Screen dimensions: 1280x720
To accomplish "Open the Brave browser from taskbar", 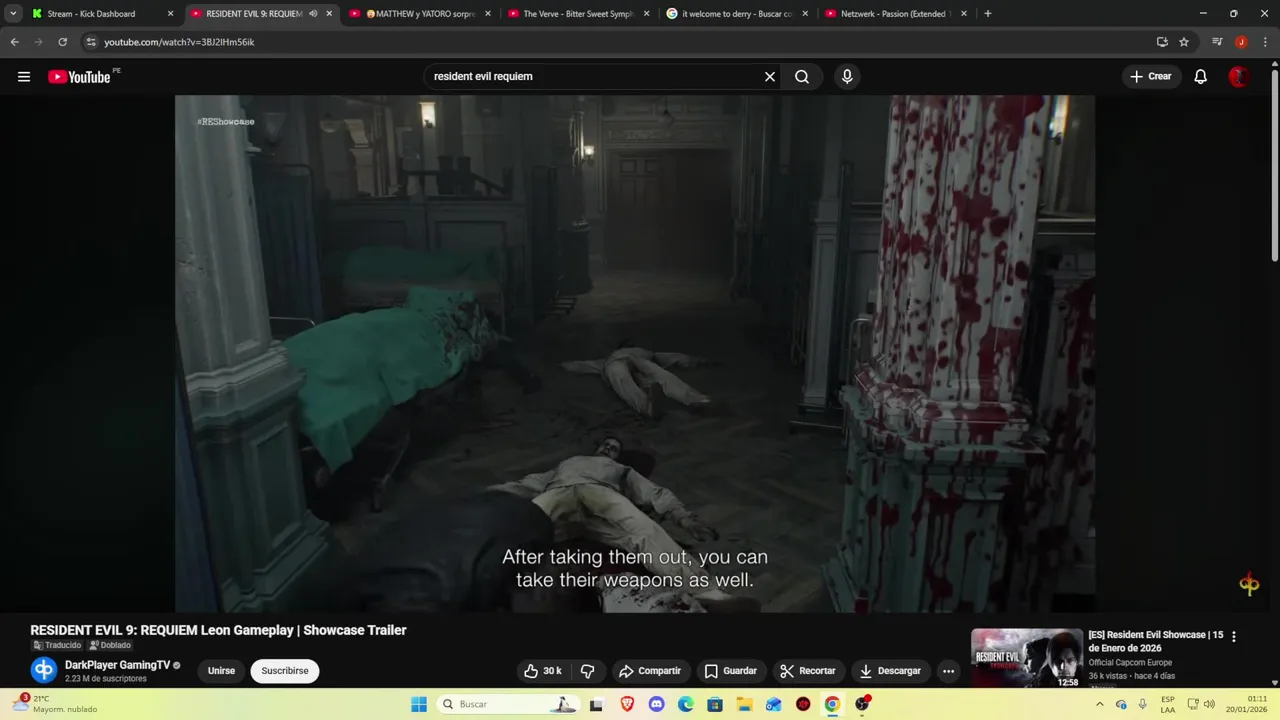I will [x=626, y=704].
